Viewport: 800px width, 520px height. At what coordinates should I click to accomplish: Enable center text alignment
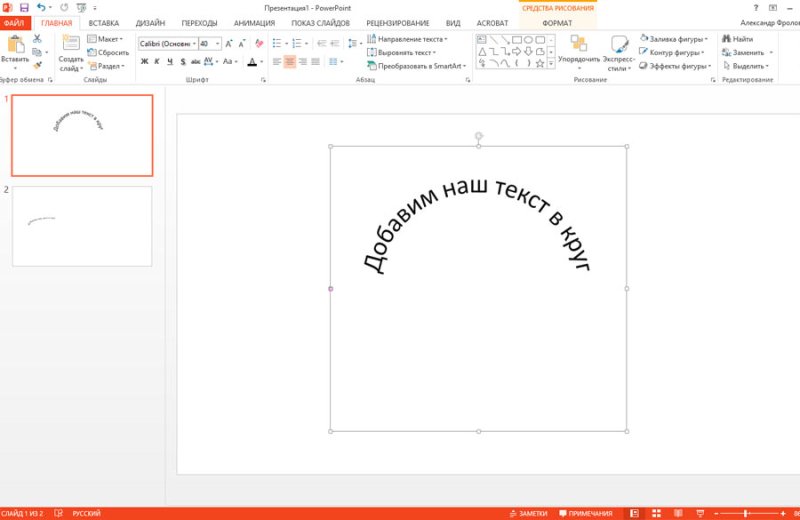click(290, 62)
